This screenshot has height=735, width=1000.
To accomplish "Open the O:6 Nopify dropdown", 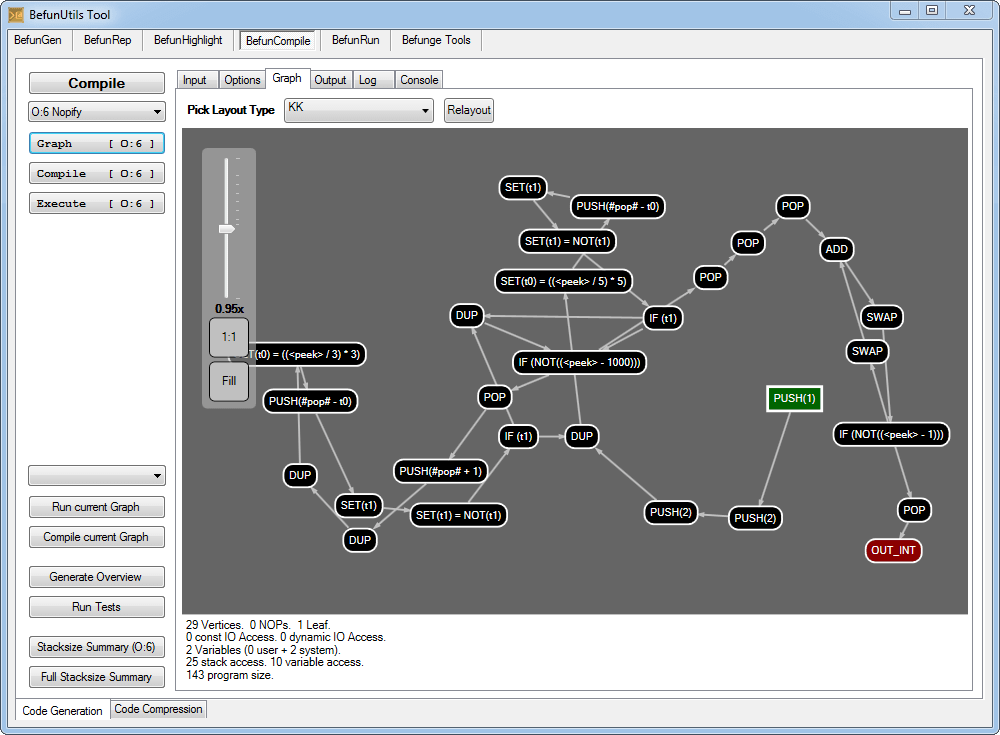I will (x=97, y=112).
